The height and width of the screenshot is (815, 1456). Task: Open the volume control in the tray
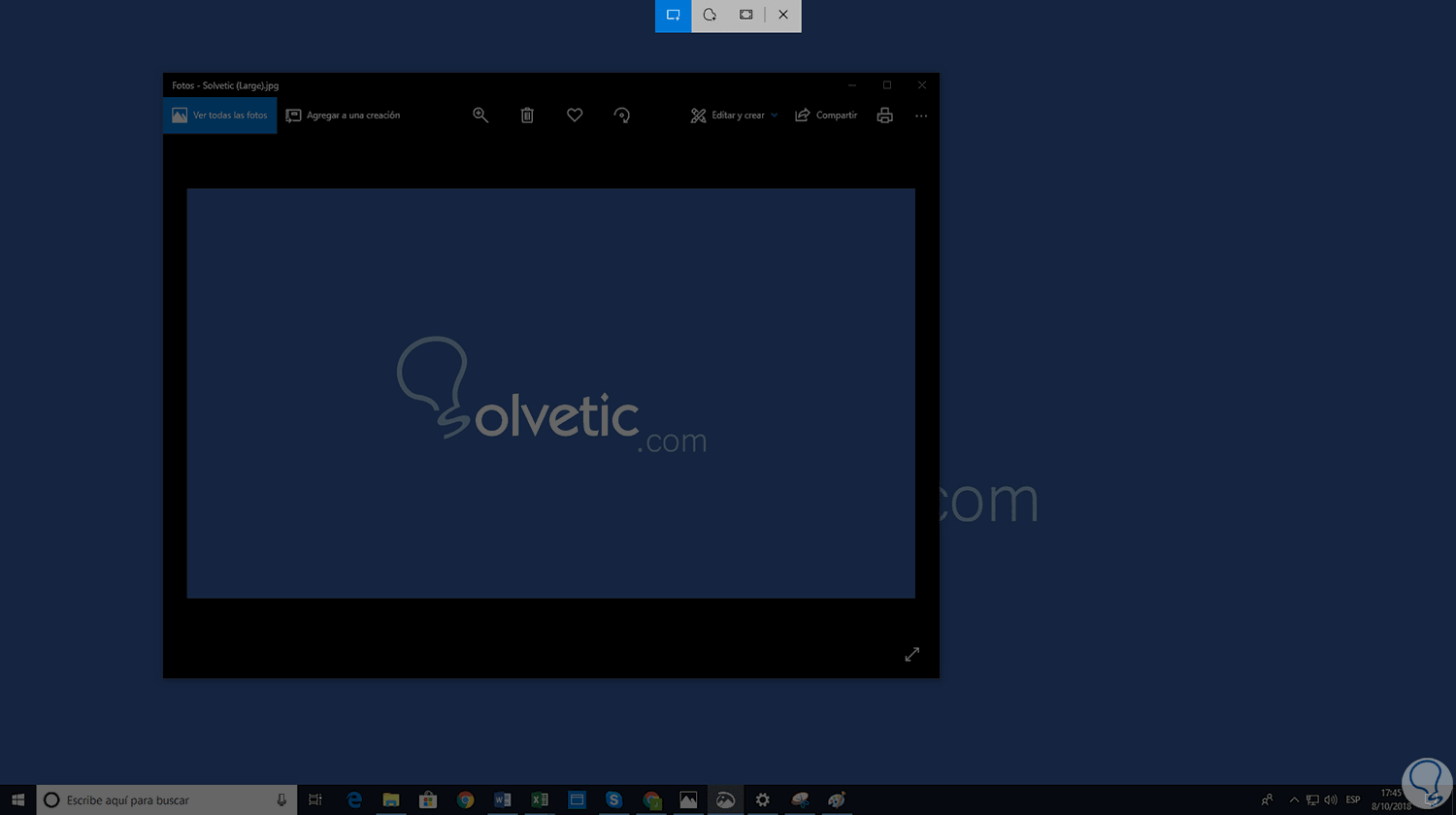(1330, 800)
